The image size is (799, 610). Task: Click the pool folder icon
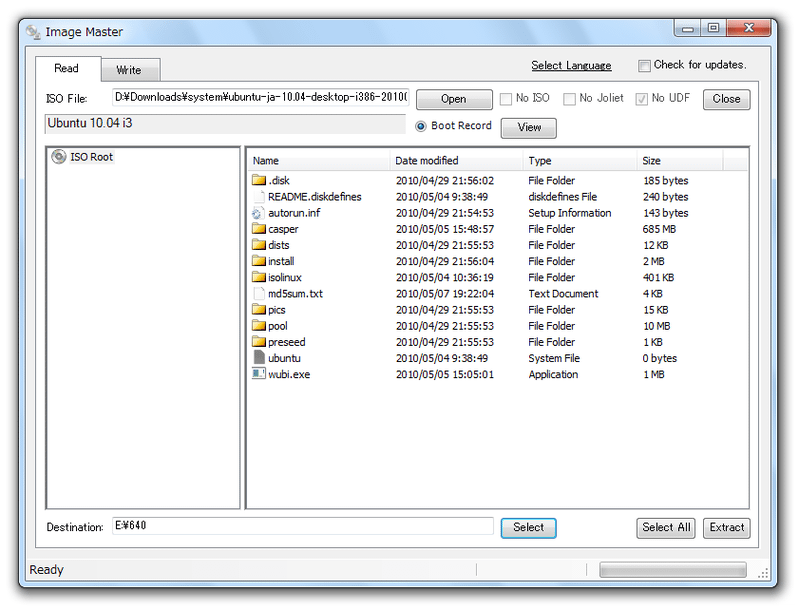(259, 326)
